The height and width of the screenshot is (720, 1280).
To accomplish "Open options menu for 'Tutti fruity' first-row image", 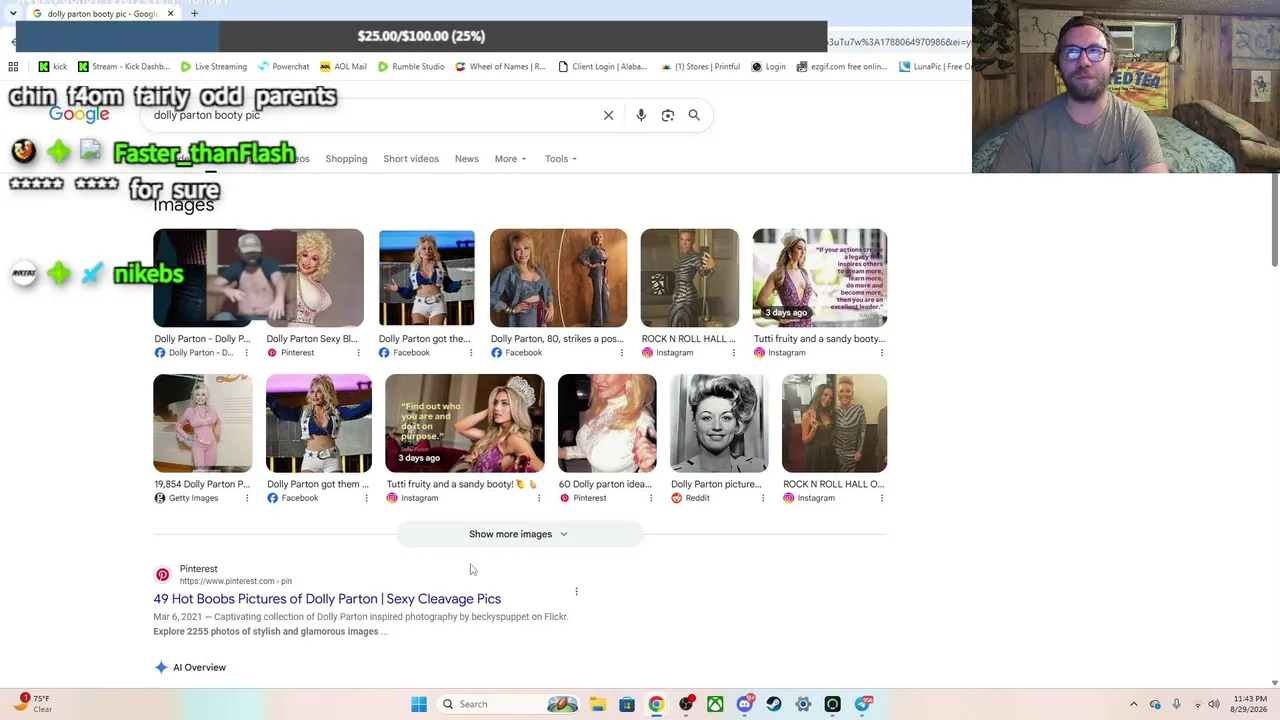I will point(881,353).
